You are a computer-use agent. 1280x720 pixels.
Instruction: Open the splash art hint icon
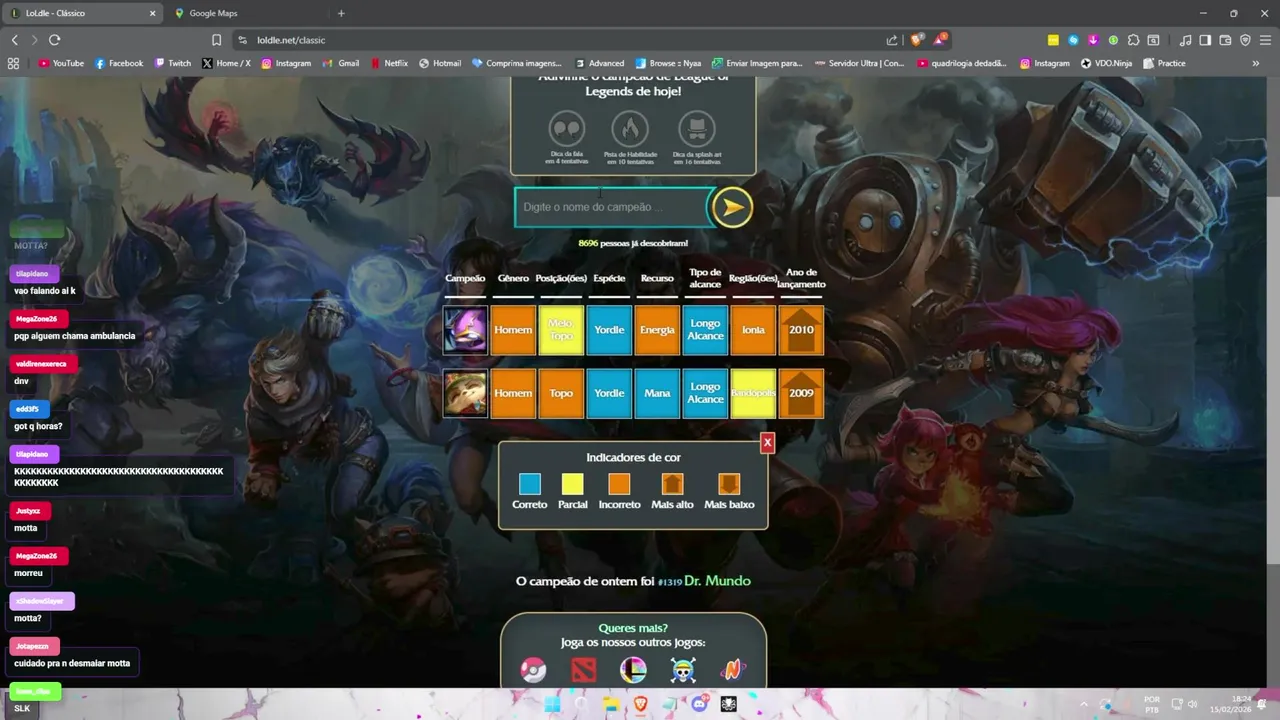697,129
